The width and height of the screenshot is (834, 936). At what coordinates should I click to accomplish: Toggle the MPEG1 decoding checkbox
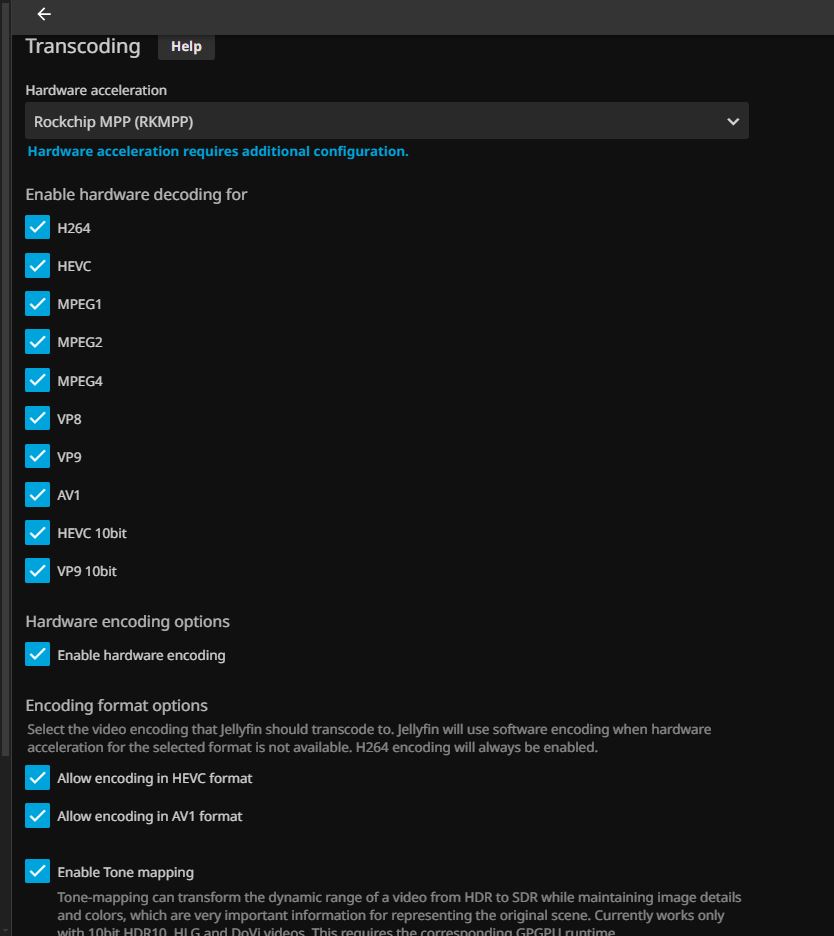point(38,304)
